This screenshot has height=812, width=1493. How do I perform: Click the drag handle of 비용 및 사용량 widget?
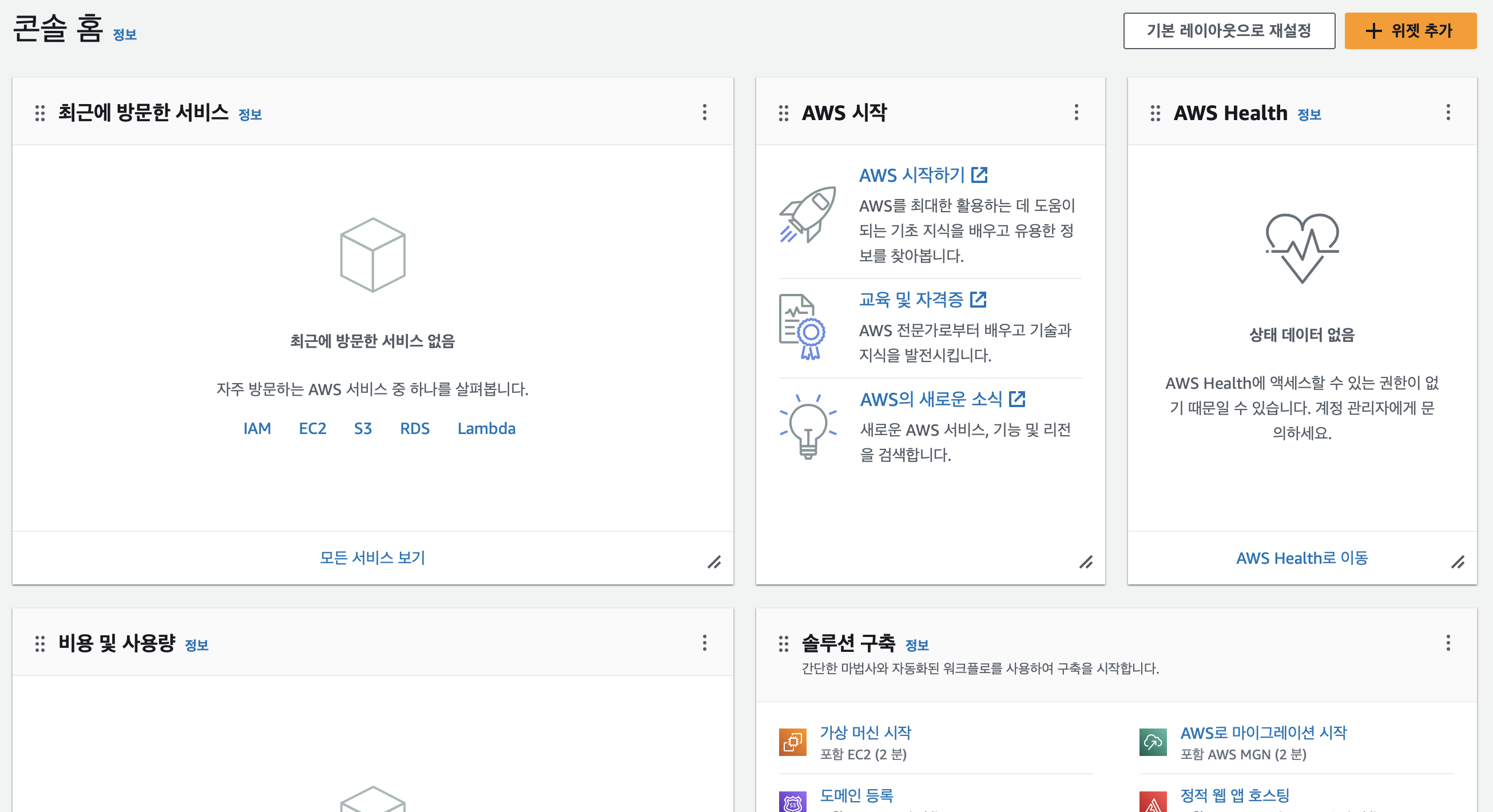(x=40, y=643)
